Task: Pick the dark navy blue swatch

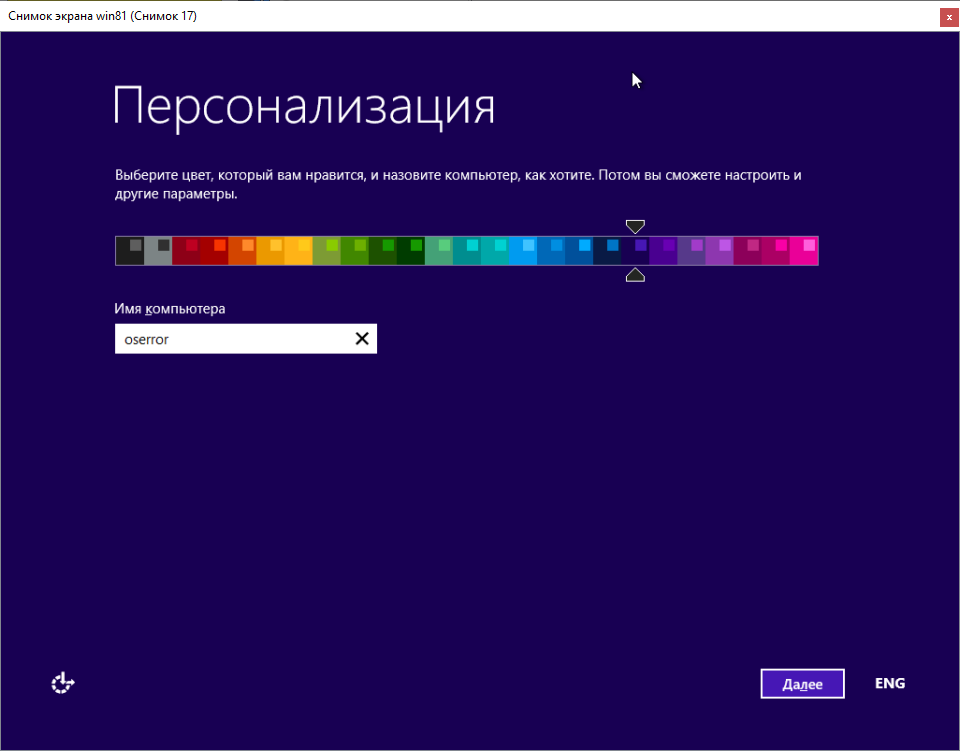Action: [x=607, y=251]
